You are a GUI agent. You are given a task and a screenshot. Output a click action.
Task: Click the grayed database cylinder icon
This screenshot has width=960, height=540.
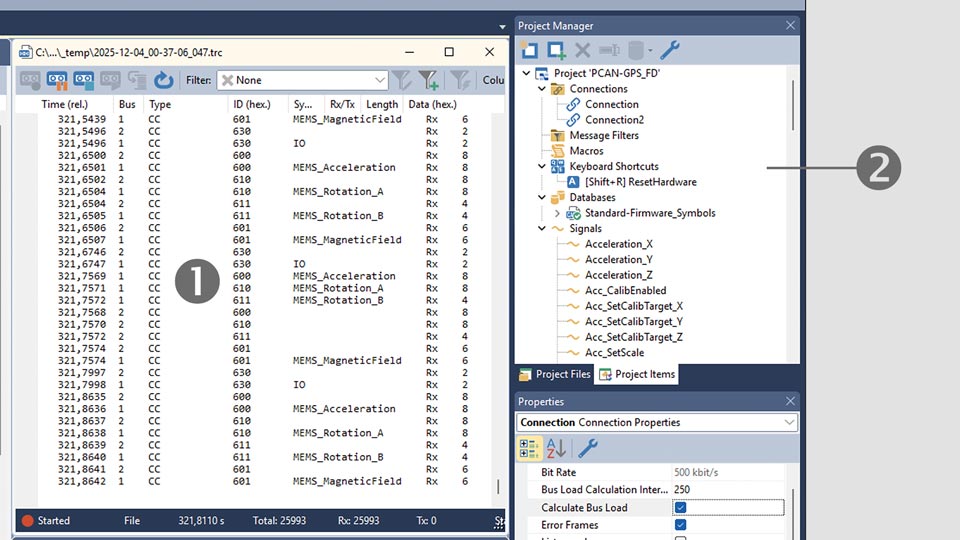coord(636,50)
